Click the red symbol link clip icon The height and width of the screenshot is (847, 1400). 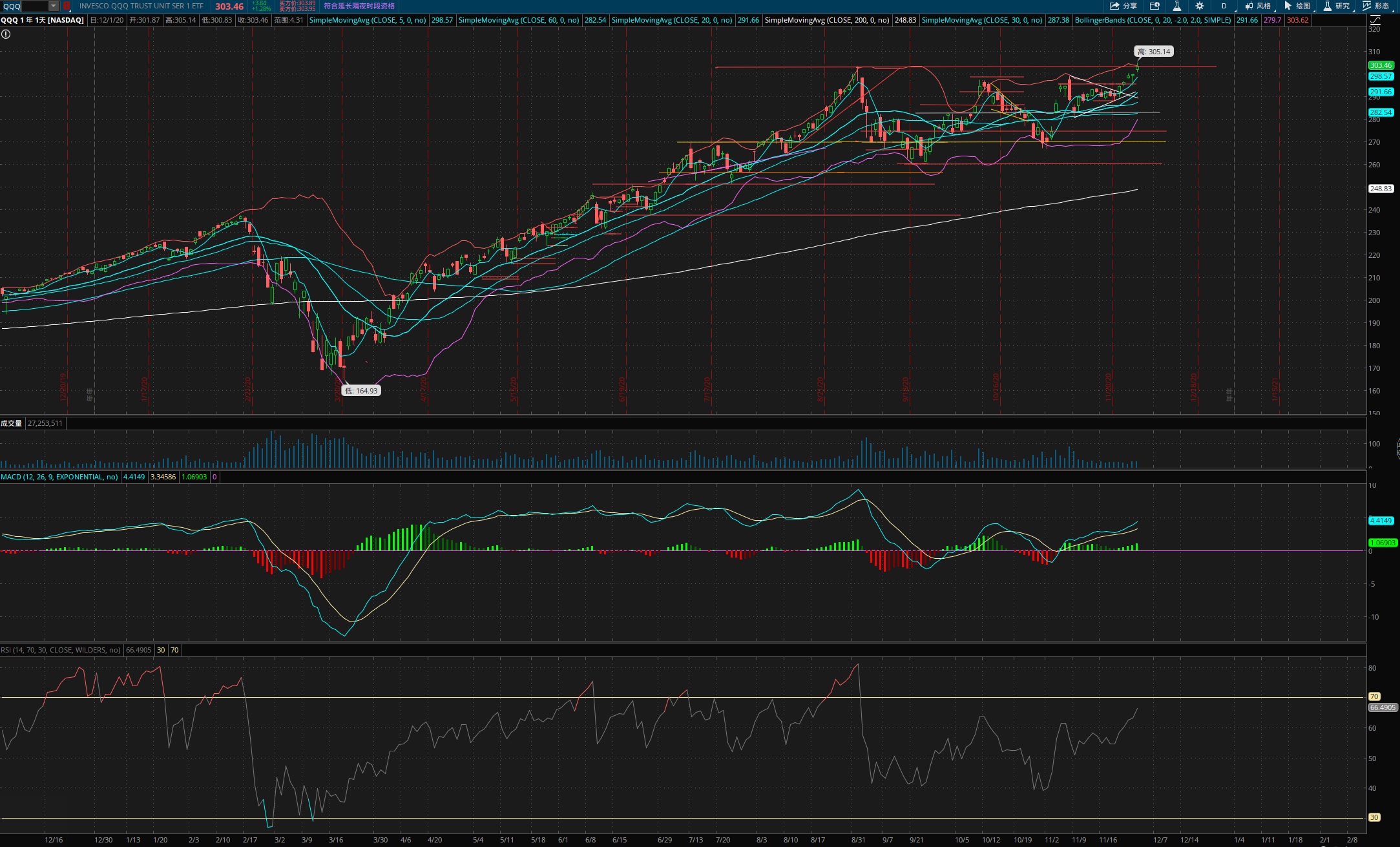pyautogui.click(x=66, y=6)
